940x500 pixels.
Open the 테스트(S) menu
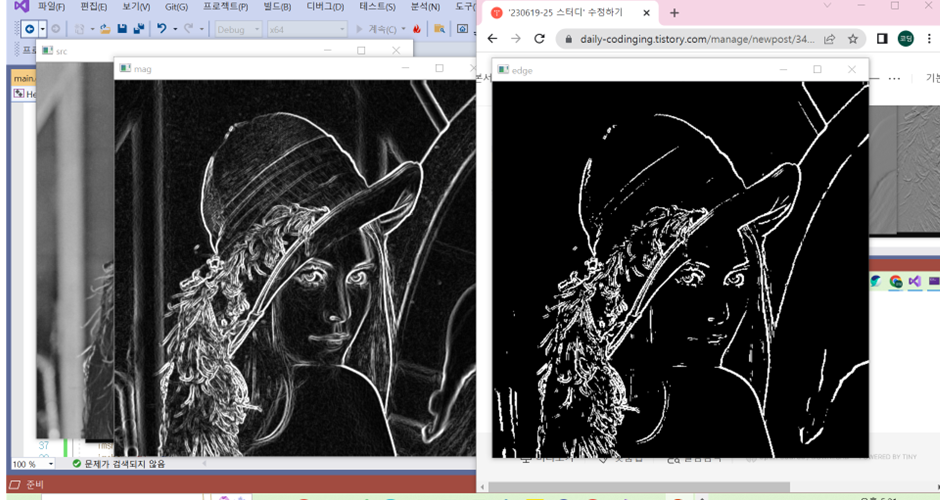(x=378, y=7)
